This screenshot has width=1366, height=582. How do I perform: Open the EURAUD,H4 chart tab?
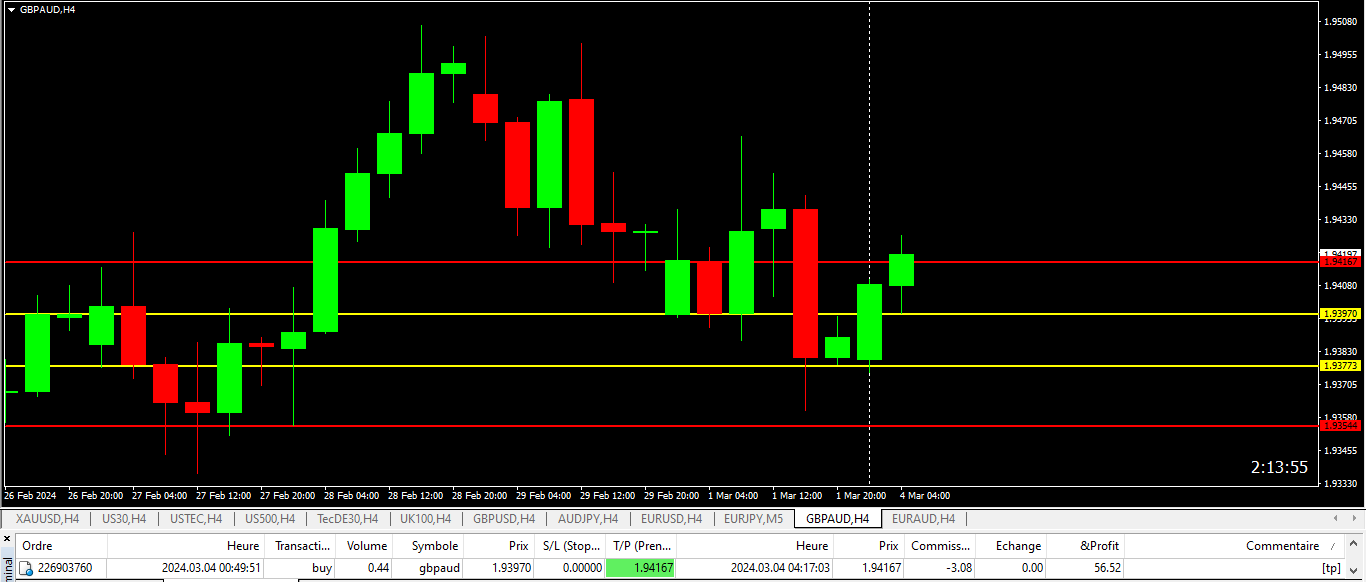point(922,519)
